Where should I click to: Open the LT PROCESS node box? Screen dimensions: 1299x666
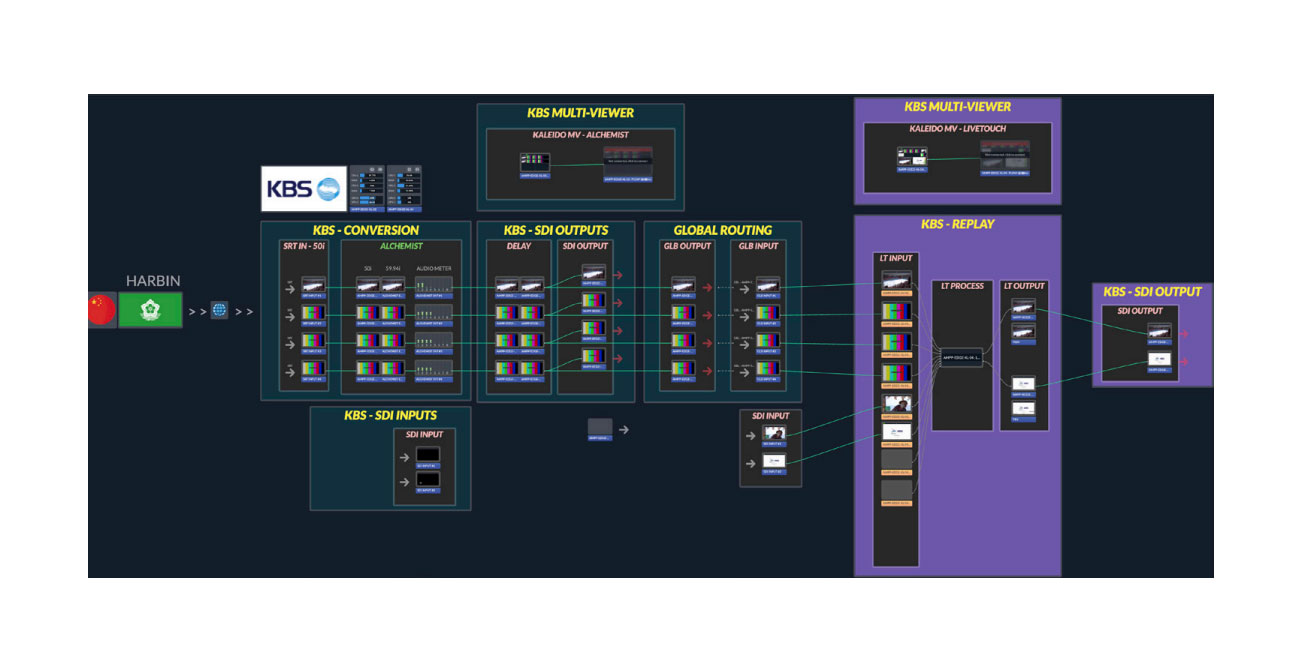pos(961,357)
